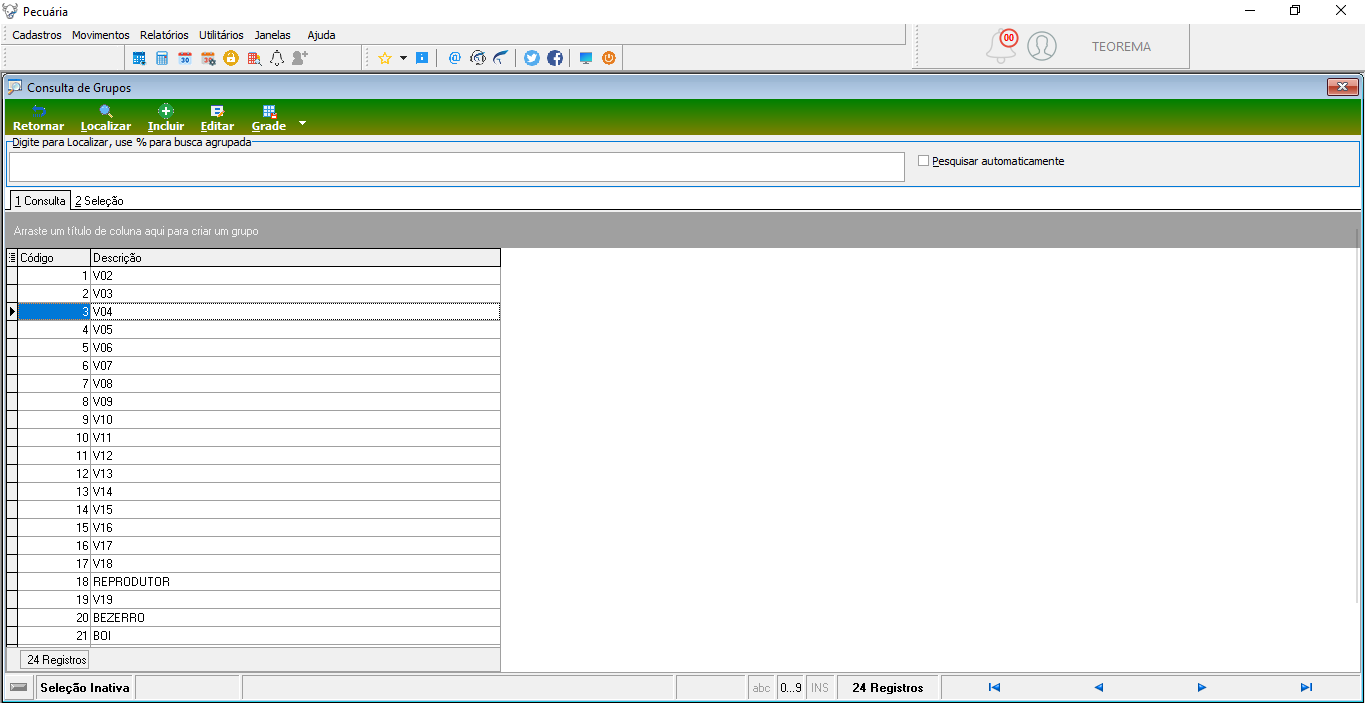1365x703 pixels.
Task: Click the Retornar button
Action: (38, 118)
